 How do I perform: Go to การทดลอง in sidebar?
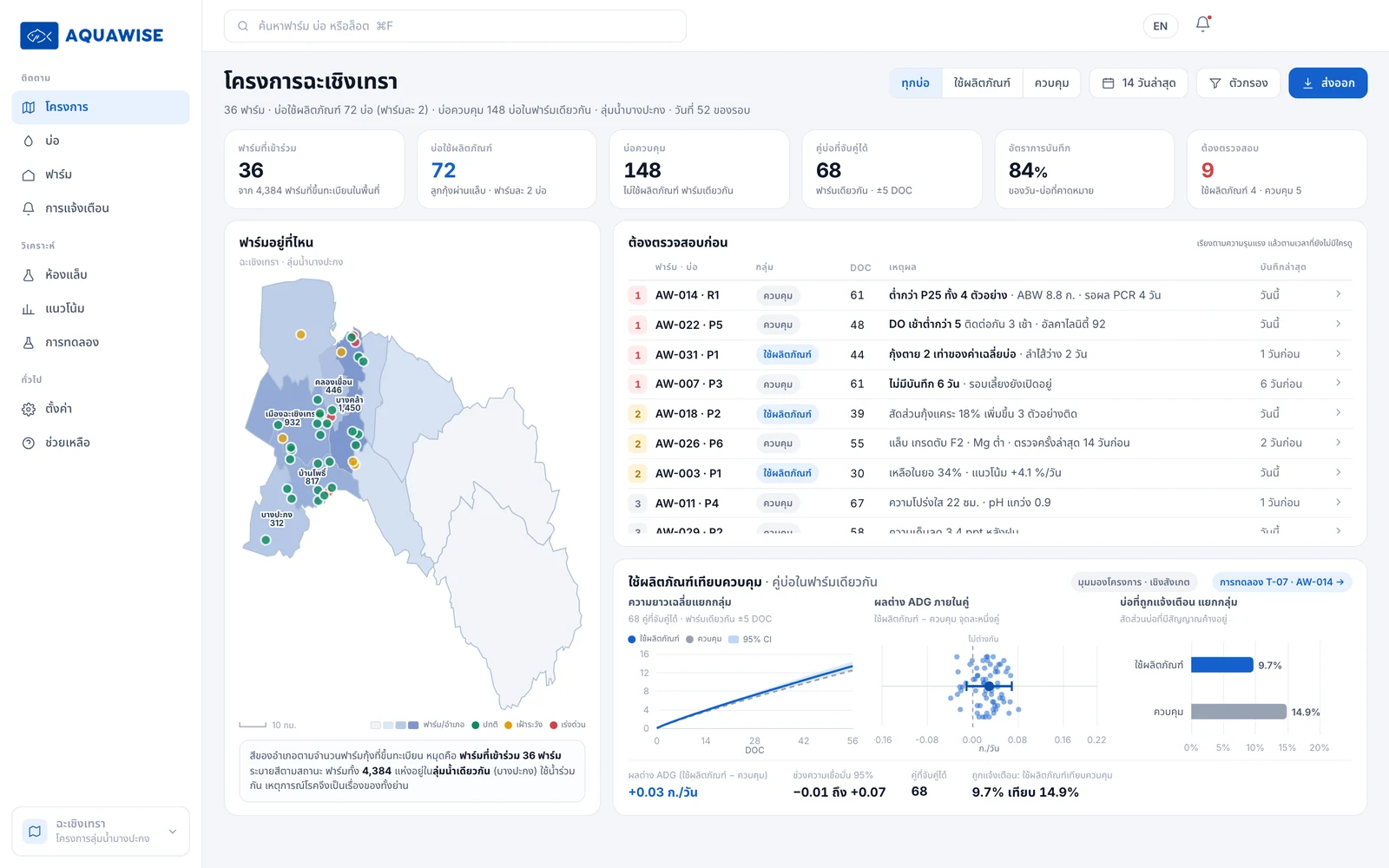point(101,343)
